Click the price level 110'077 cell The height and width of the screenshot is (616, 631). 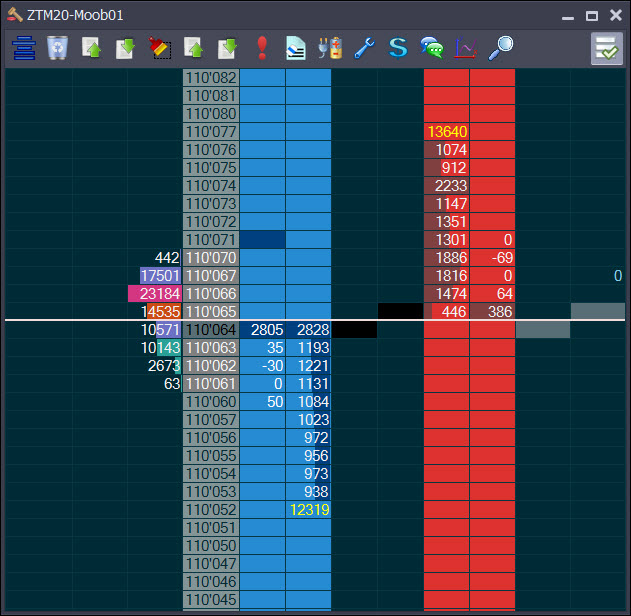point(211,132)
